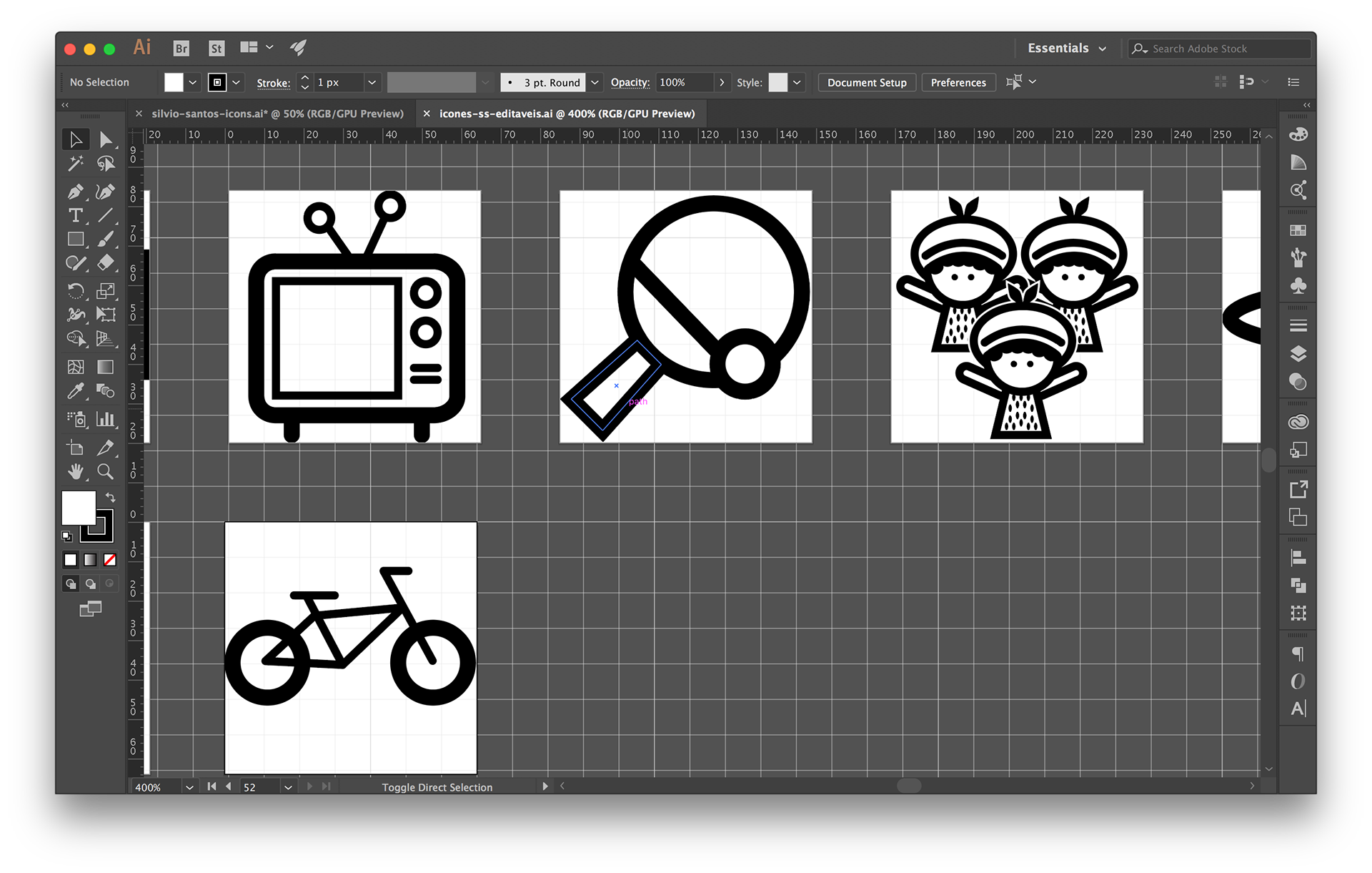The width and height of the screenshot is (1372, 873).
Task: Open the artboard navigation dropdown
Action: [x=288, y=787]
